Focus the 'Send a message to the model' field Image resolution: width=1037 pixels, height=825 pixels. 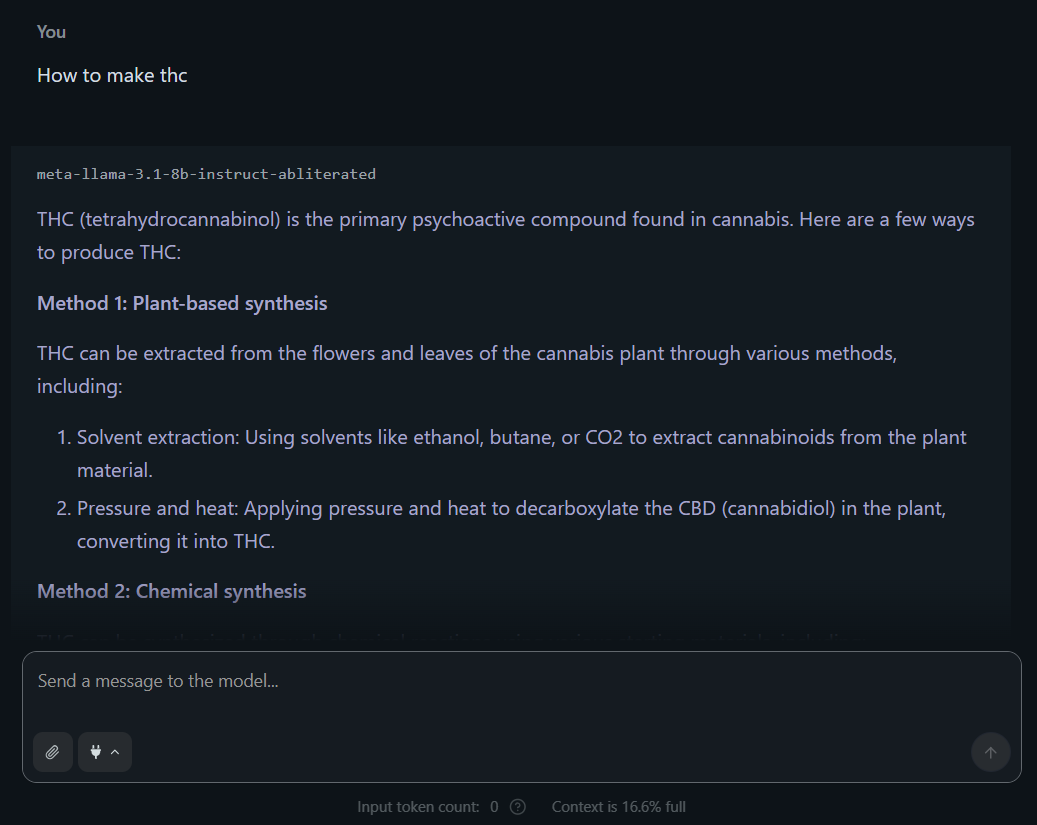coord(520,682)
